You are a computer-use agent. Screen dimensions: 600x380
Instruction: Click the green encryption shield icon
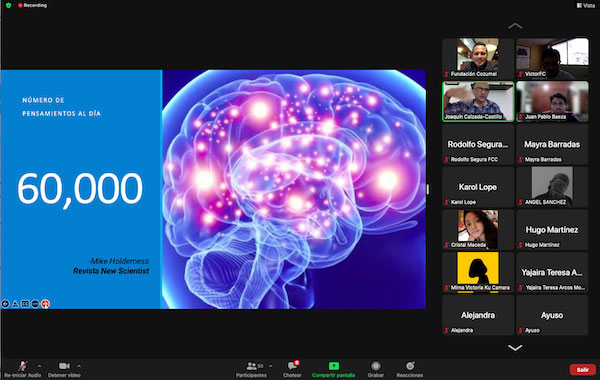[8, 5]
